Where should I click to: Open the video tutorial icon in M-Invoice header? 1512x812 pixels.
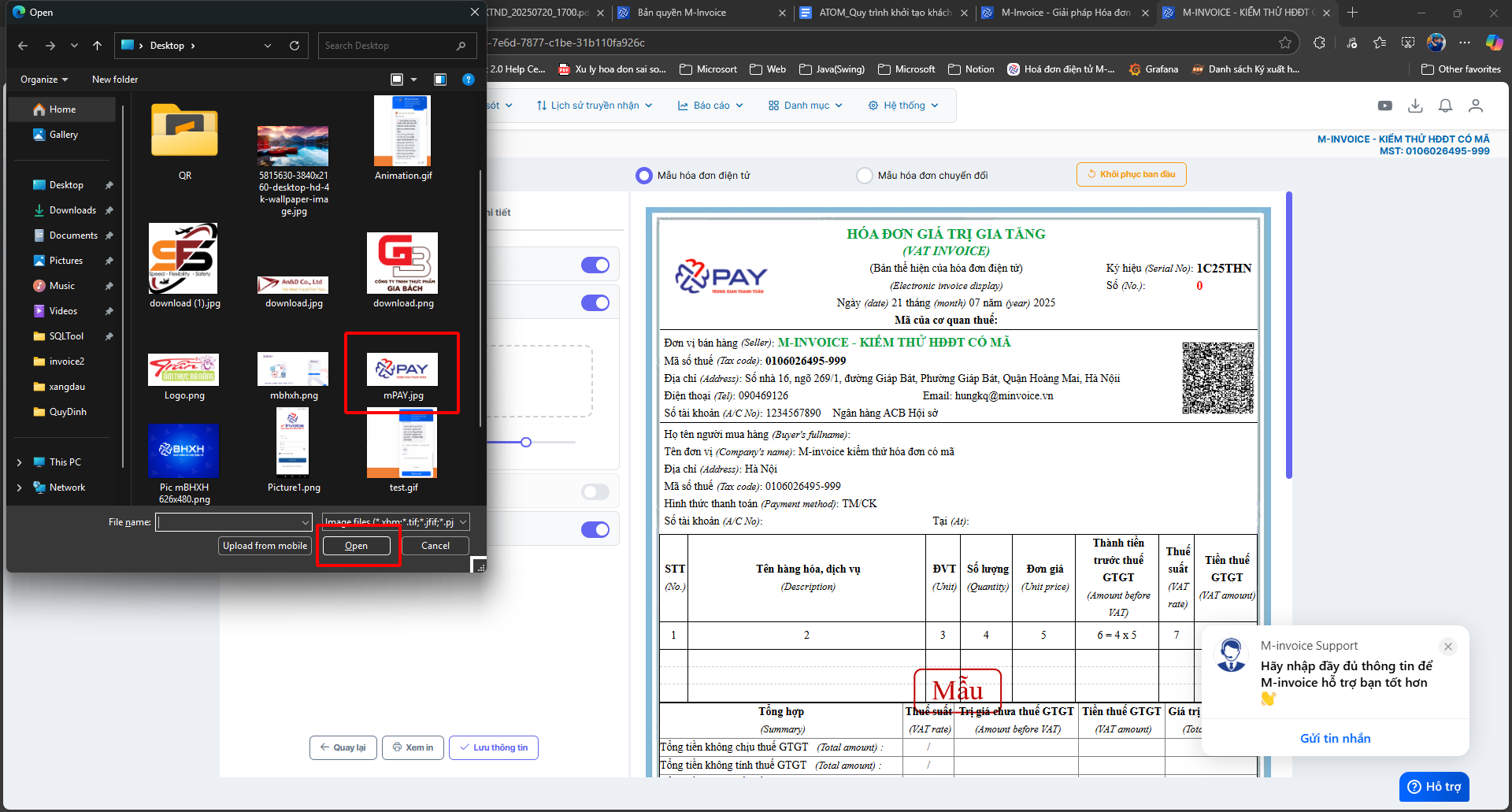coord(1385,106)
